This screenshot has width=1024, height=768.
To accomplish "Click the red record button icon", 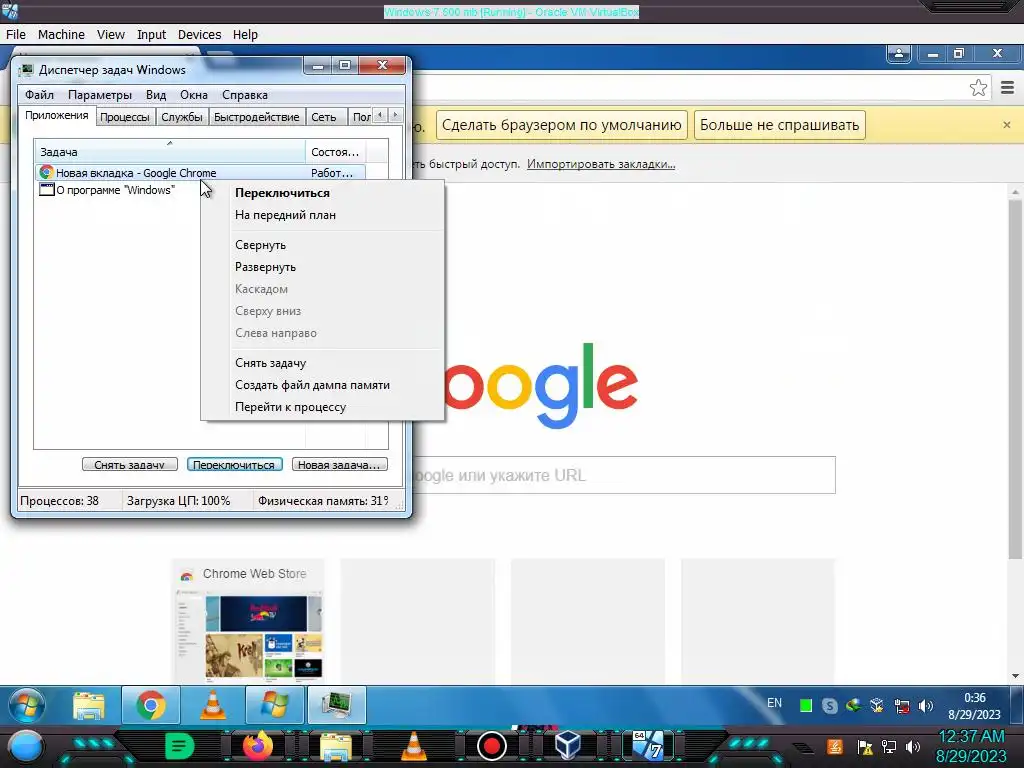I will click(x=492, y=746).
